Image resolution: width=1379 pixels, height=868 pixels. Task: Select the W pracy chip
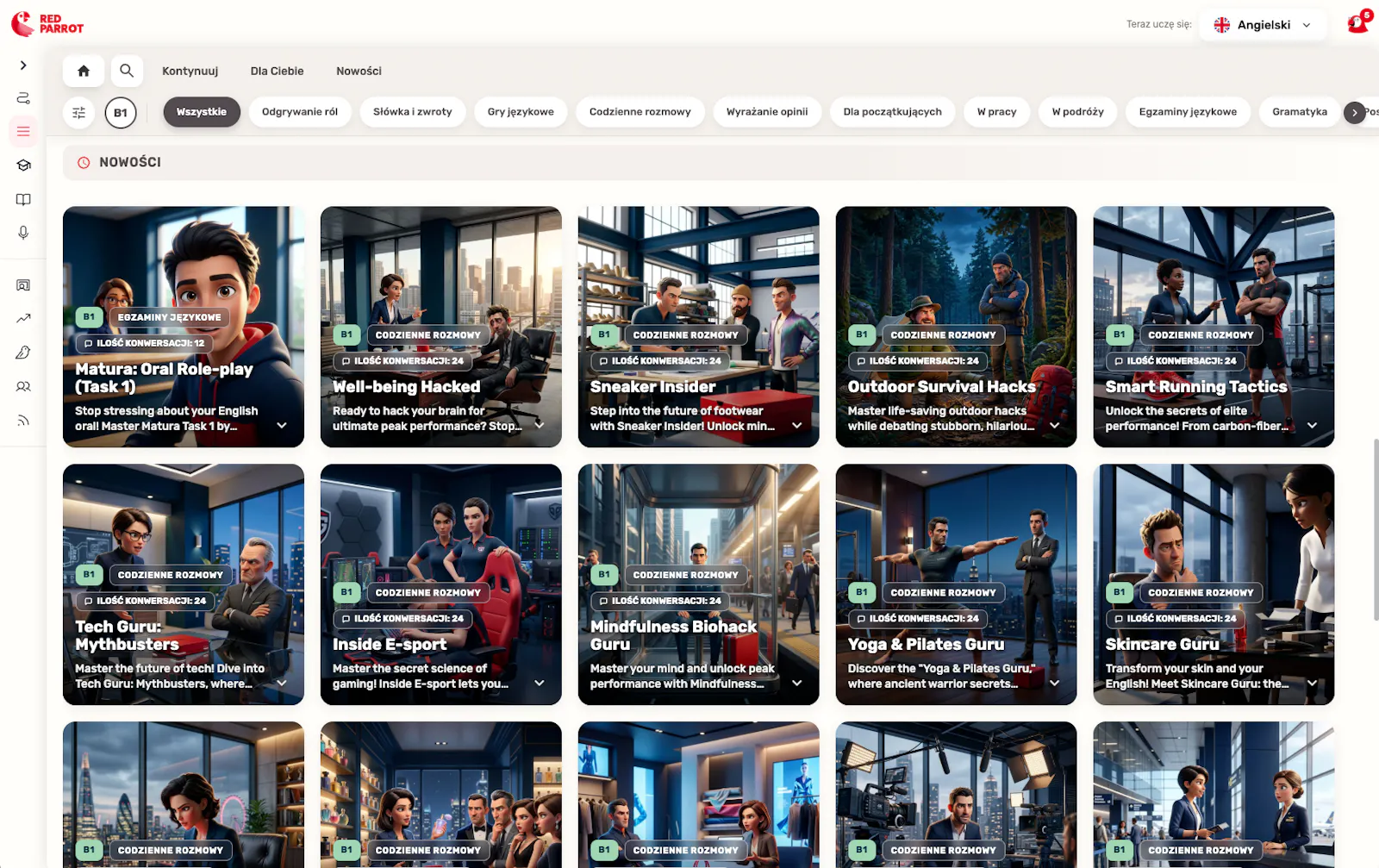(x=996, y=112)
